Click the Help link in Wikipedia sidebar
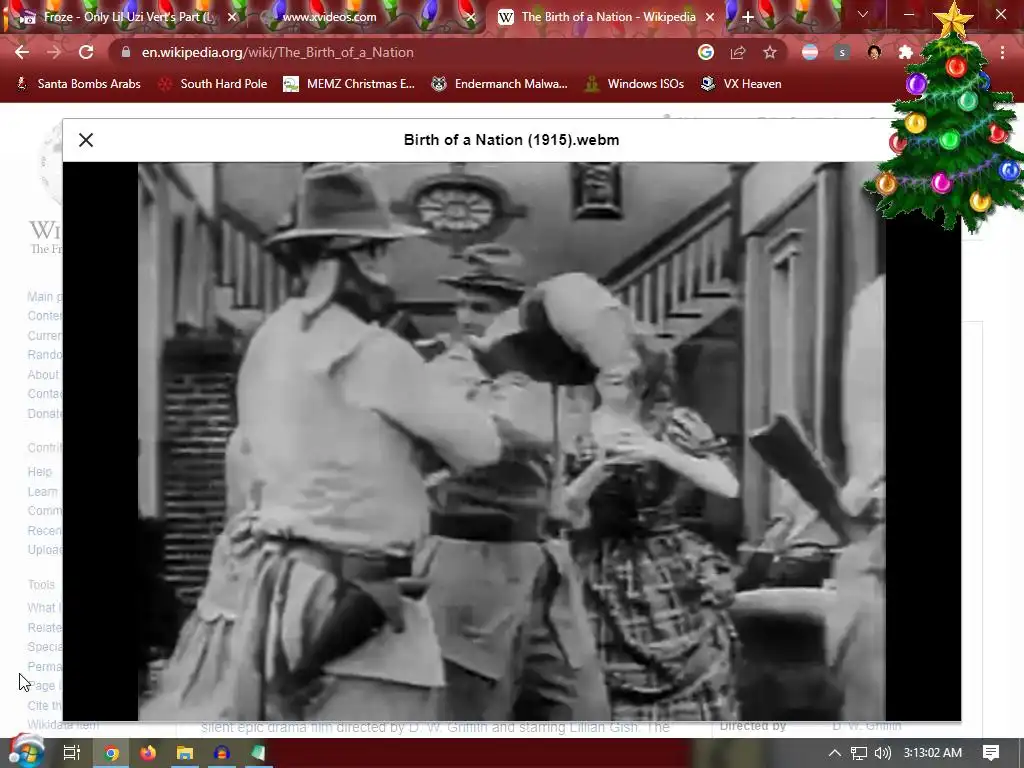The width and height of the screenshot is (1024, 768). tap(39, 472)
